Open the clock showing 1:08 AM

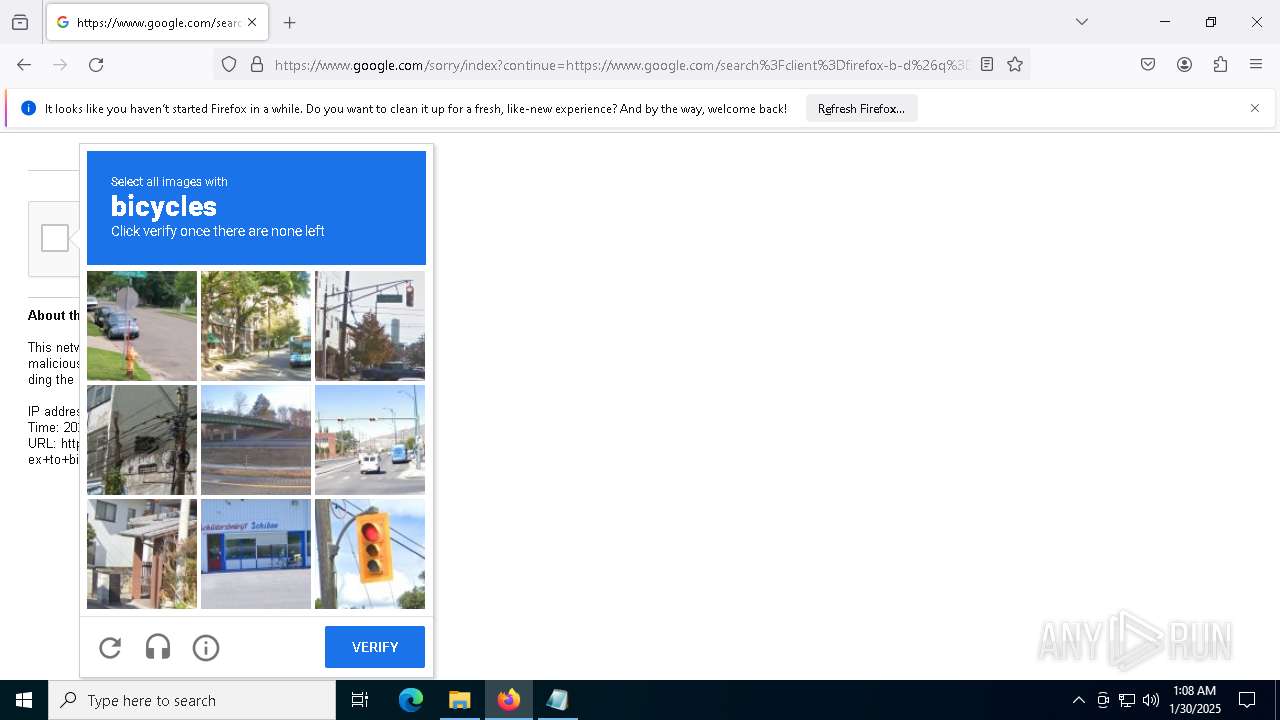[1195, 700]
